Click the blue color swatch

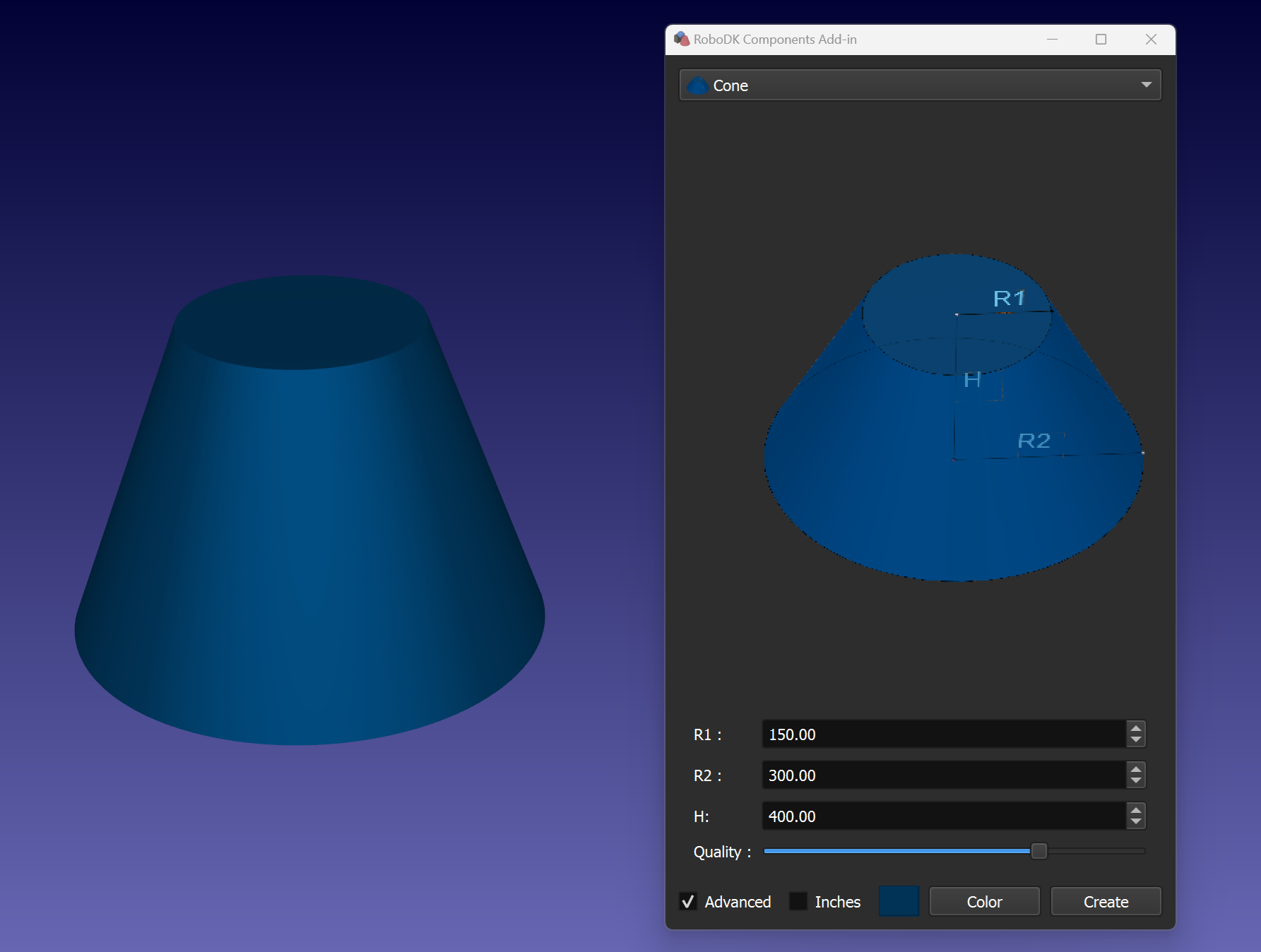[x=898, y=901]
